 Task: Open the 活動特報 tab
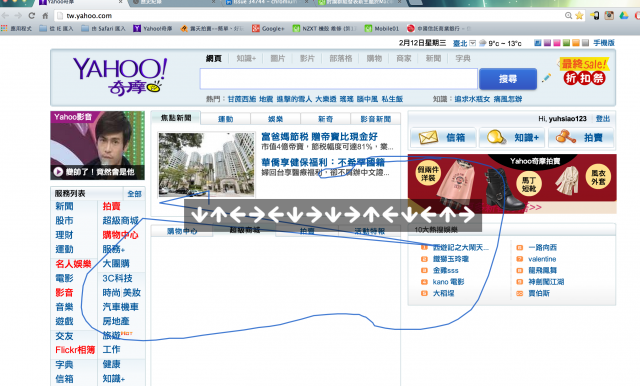(x=369, y=231)
